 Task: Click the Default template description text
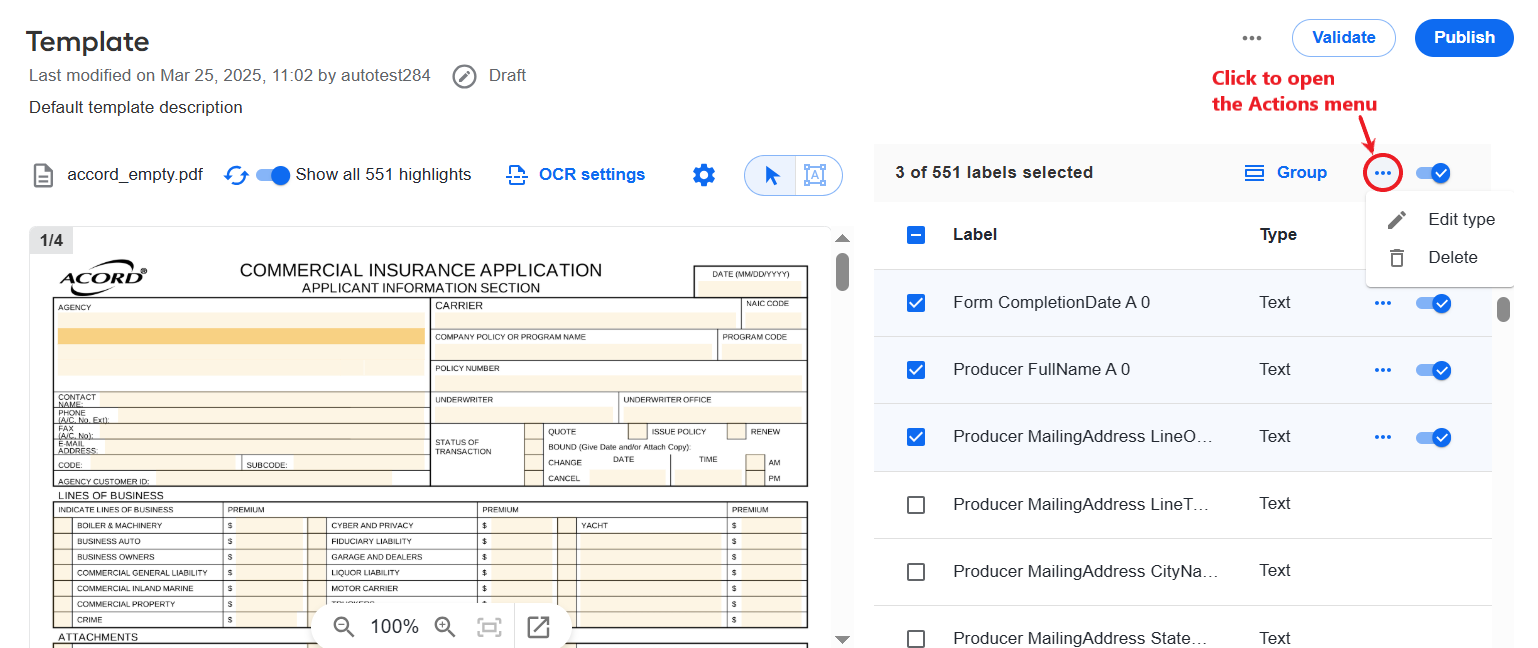(x=136, y=107)
